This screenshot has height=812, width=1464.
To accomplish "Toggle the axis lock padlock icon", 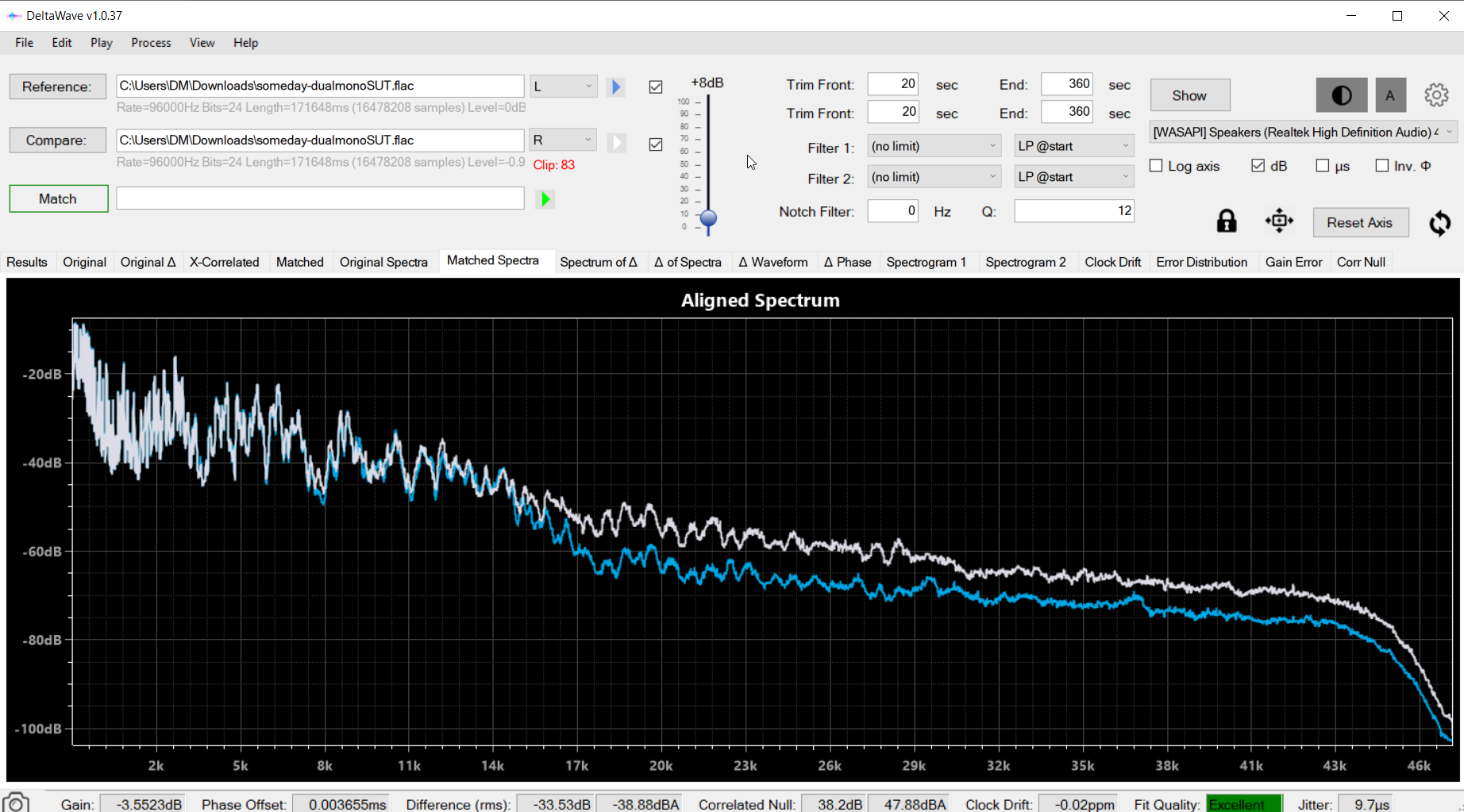I will point(1227,221).
